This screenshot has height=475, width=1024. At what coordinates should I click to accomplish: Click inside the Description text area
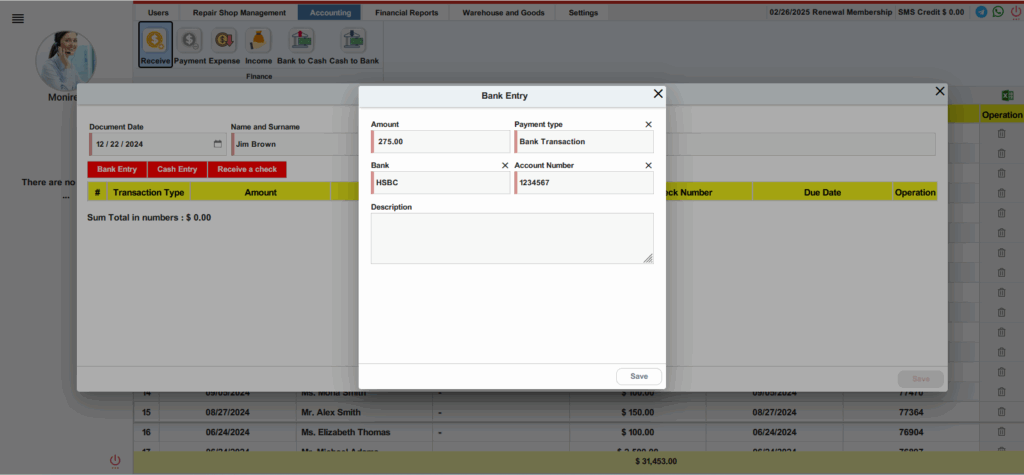(512, 238)
